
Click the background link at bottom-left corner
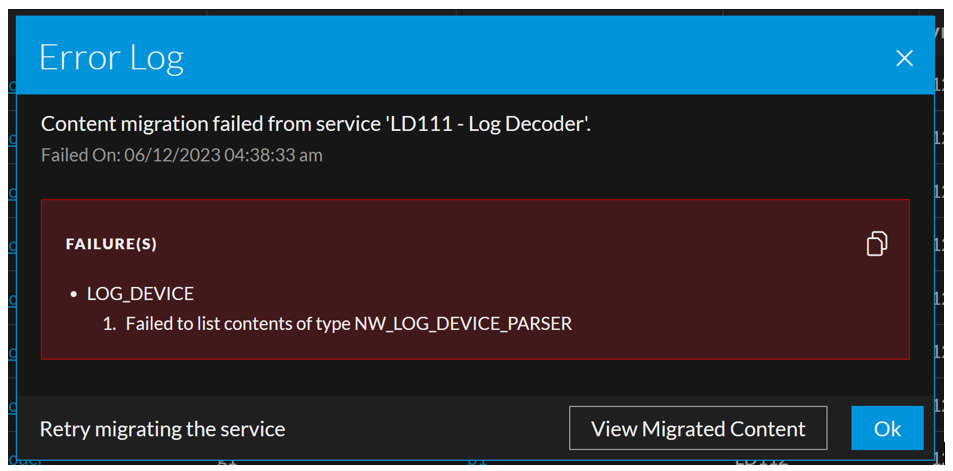(24, 462)
